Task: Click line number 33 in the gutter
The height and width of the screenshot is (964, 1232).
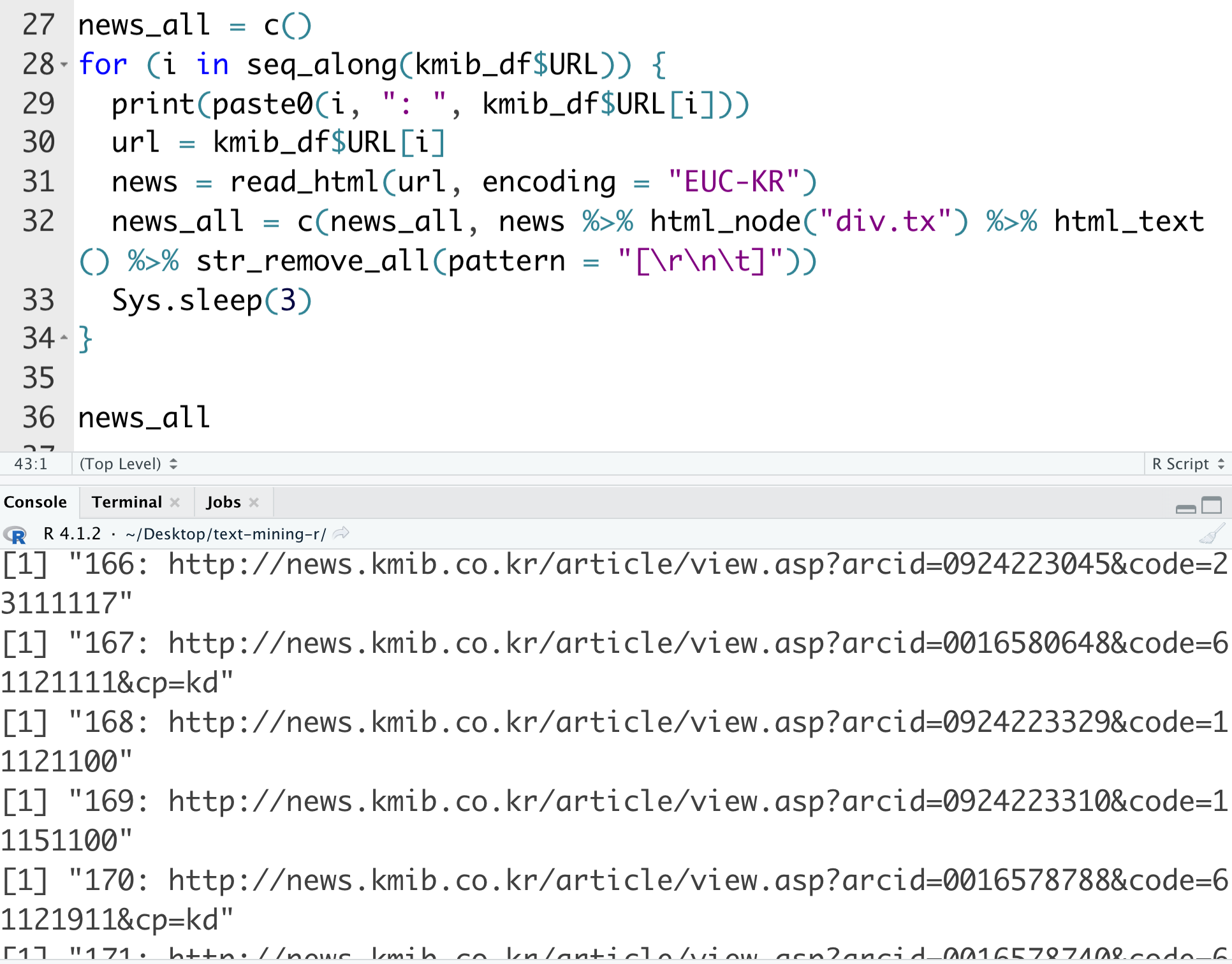Action: pyautogui.click(x=38, y=300)
